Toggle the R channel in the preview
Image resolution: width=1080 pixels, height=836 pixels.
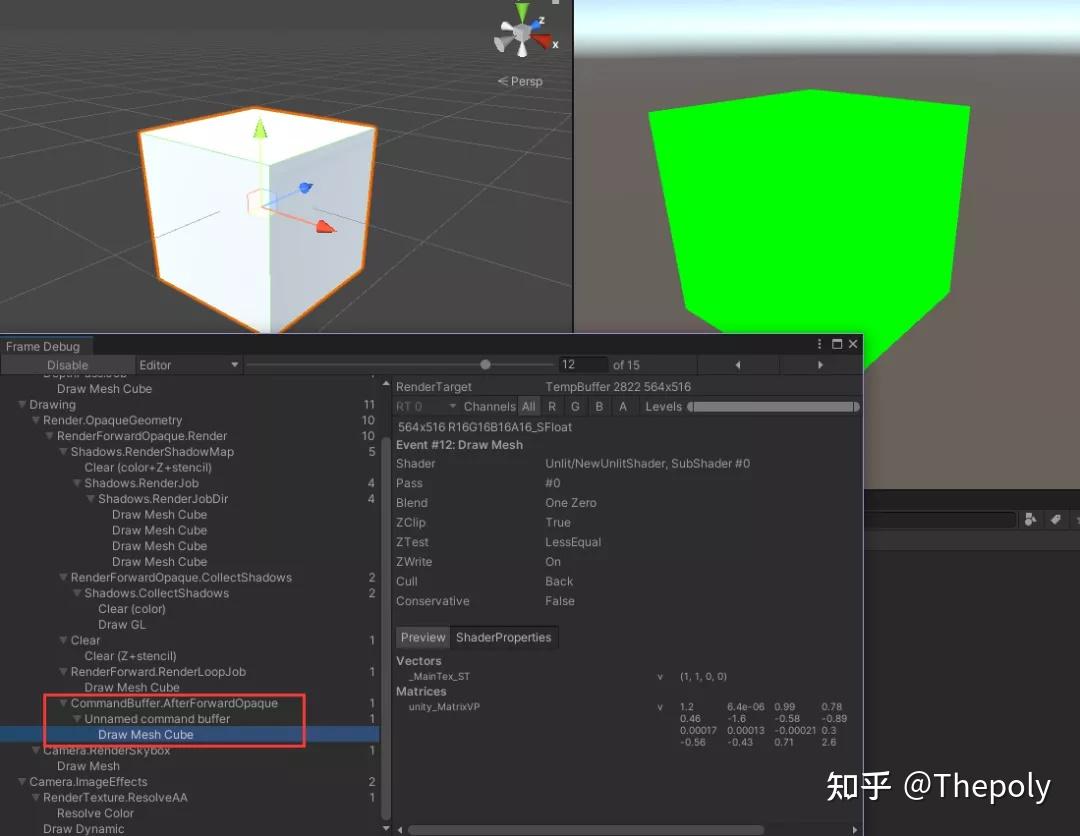[552, 406]
